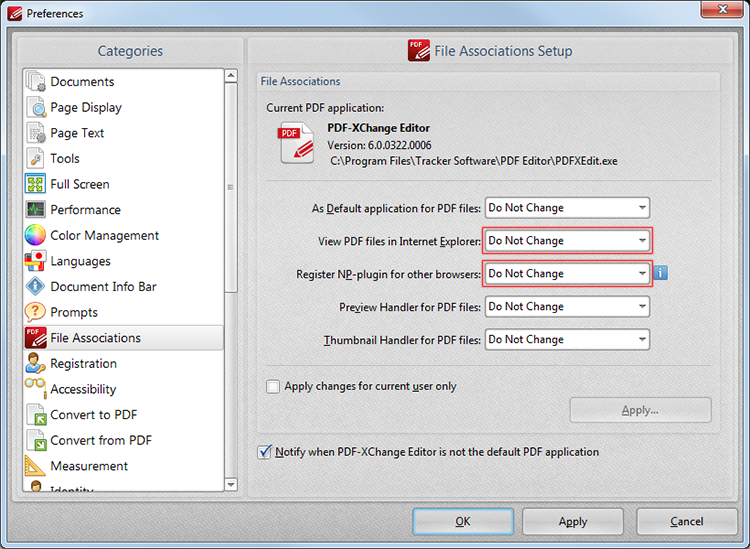Image resolution: width=750 pixels, height=549 pixels.
Task: Select the Page Display category
Action: pyautogui.click(x=123, y=107)
